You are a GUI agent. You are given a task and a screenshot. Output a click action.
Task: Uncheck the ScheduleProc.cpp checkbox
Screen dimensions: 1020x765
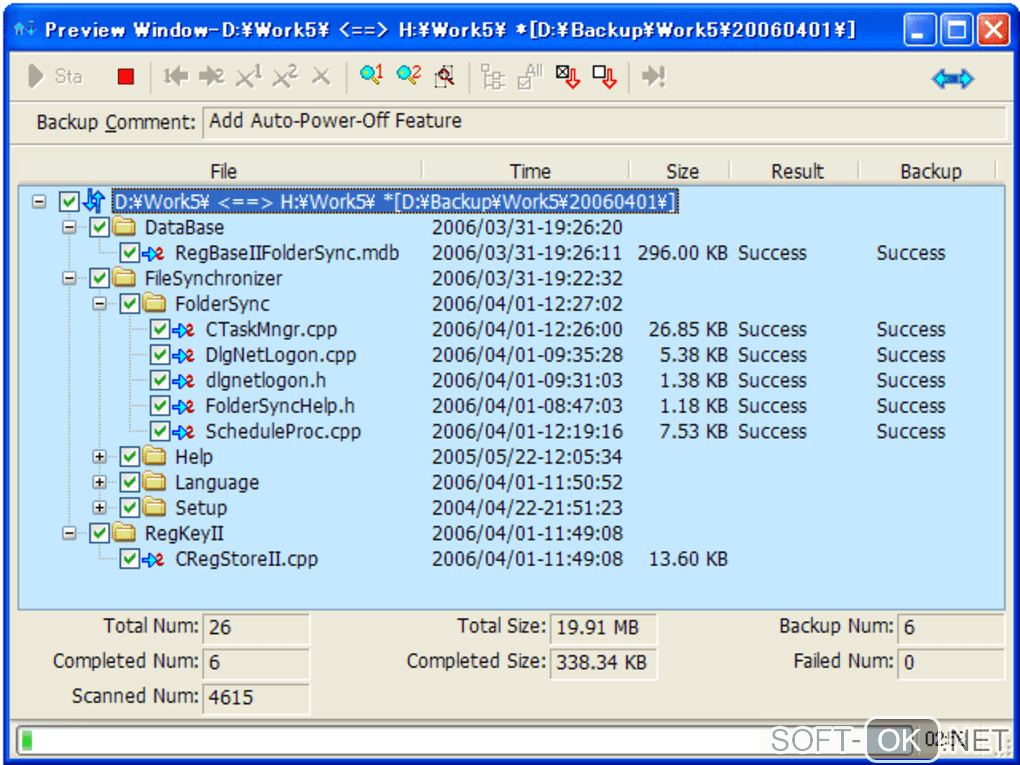tap(160, 431)
